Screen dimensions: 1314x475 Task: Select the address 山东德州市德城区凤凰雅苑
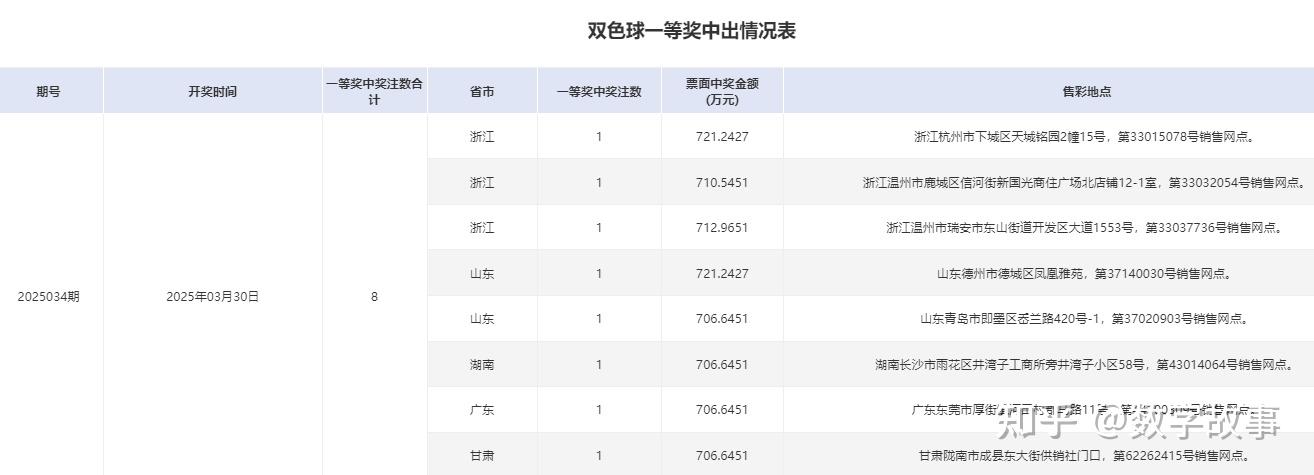click(1010, 273)
